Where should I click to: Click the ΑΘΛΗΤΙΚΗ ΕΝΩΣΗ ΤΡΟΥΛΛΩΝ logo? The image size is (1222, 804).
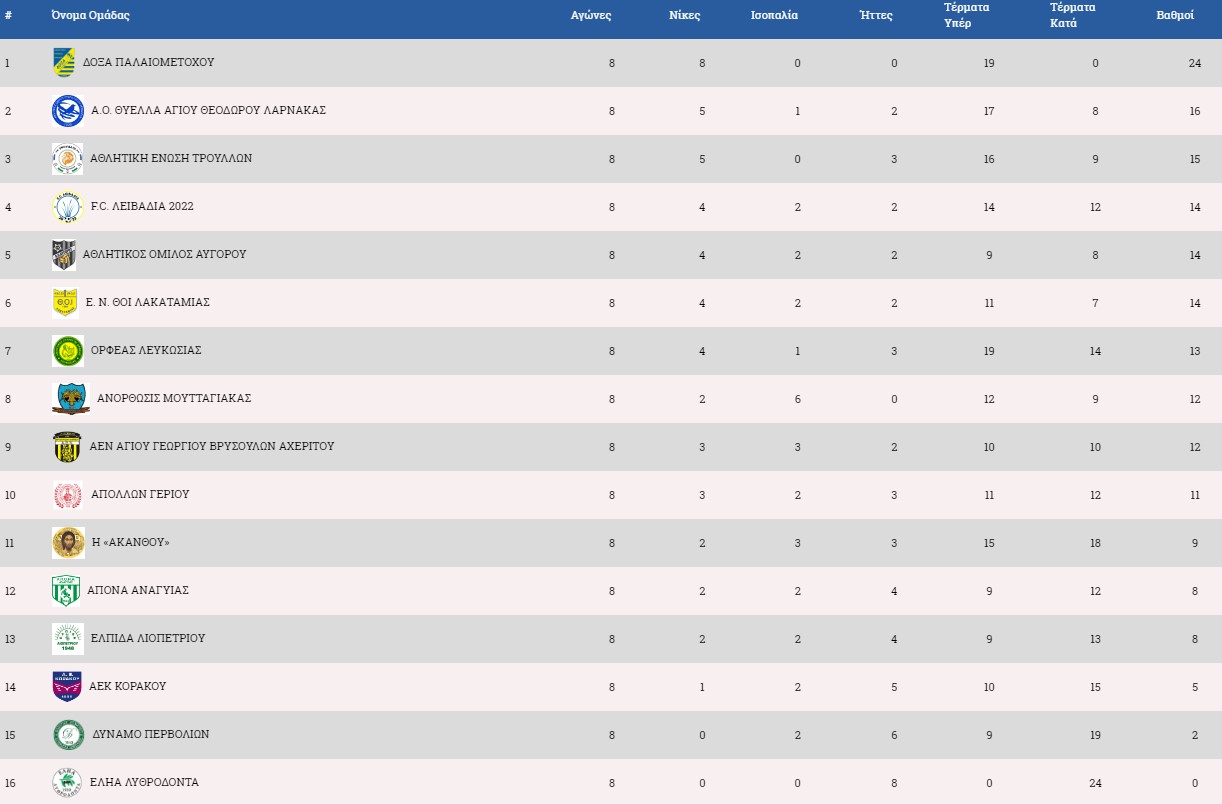coord(68,158)
